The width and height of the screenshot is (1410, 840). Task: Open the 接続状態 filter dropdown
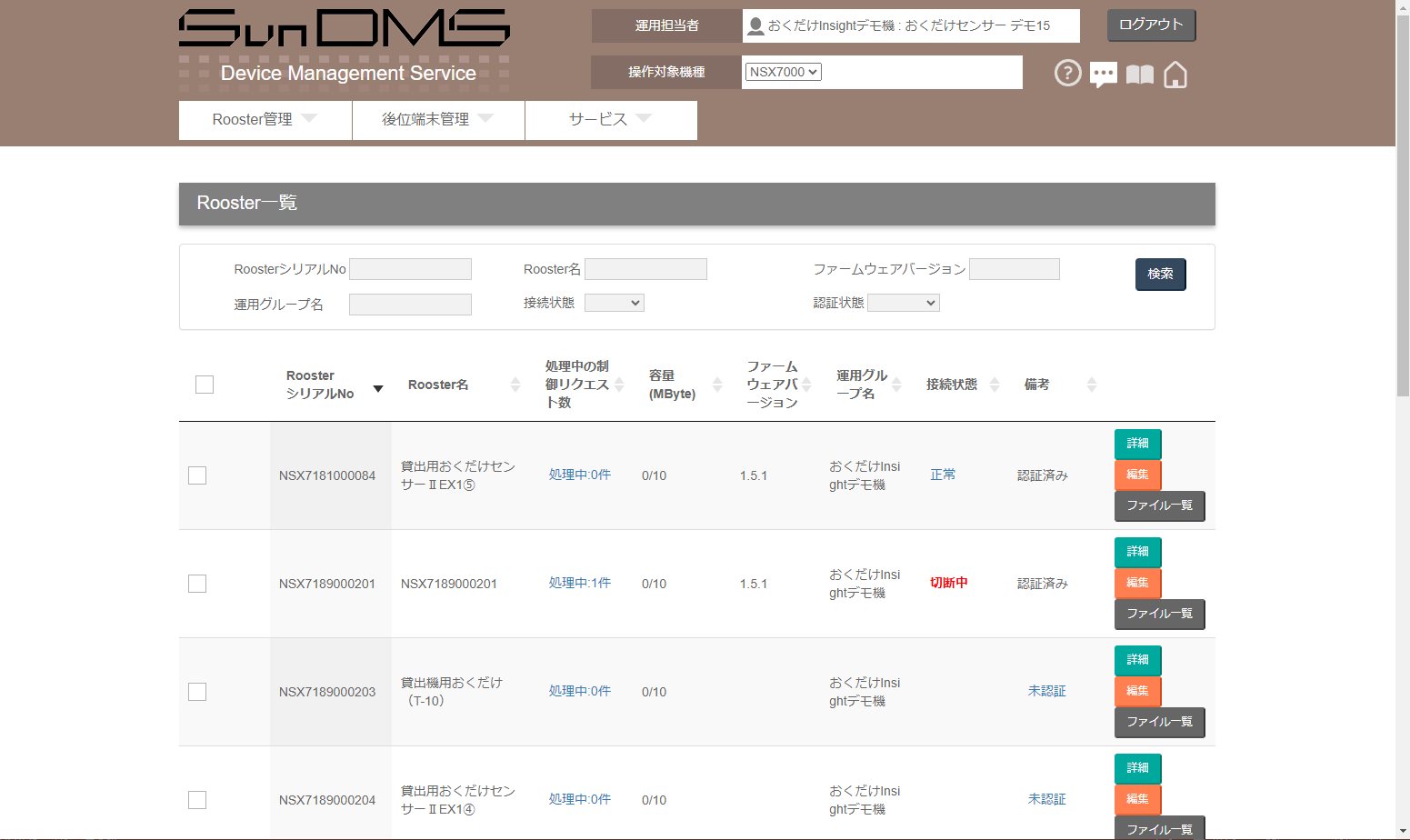(x=614, y=302)
